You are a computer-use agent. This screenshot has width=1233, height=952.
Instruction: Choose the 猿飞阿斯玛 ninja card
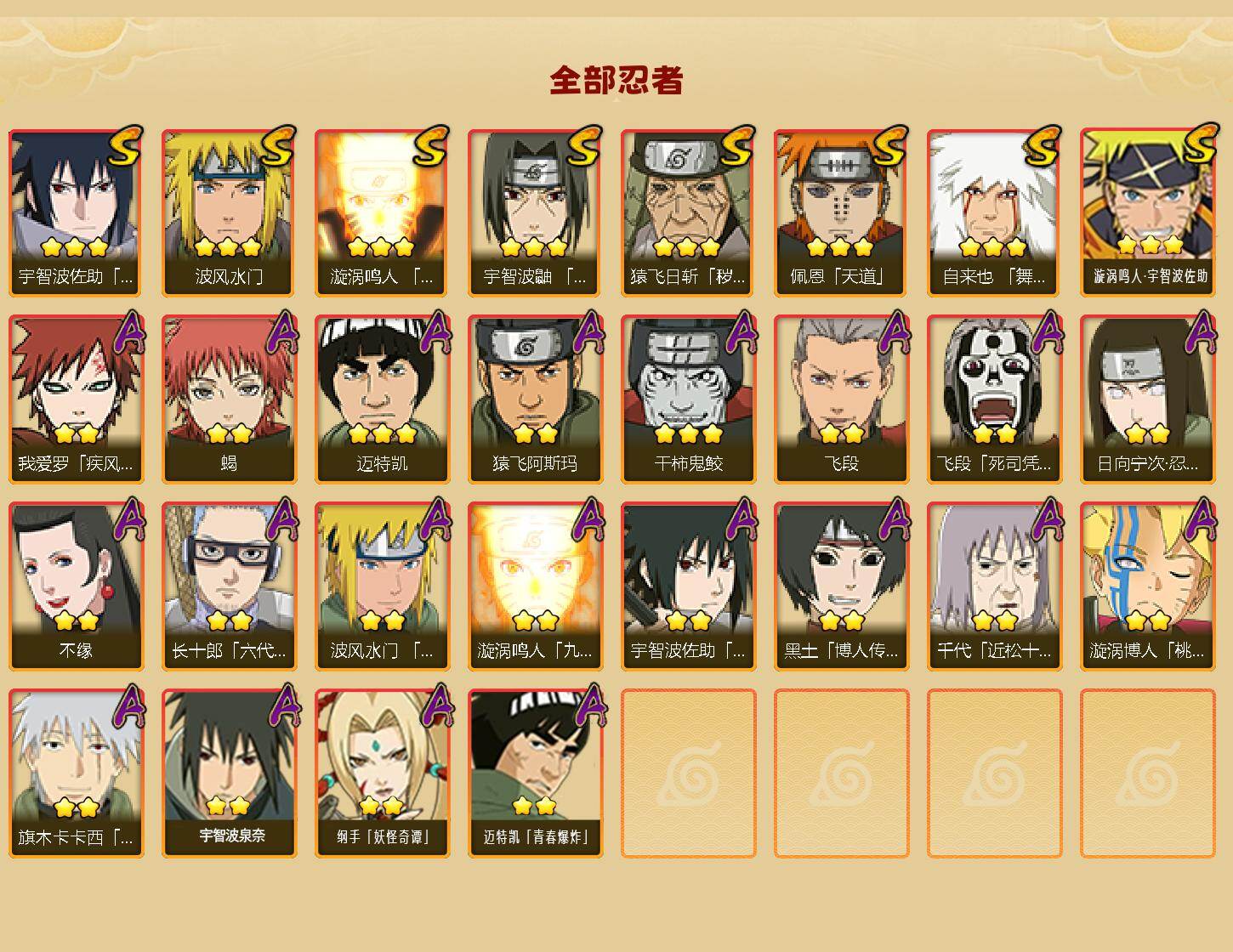[x=535, y=399]
